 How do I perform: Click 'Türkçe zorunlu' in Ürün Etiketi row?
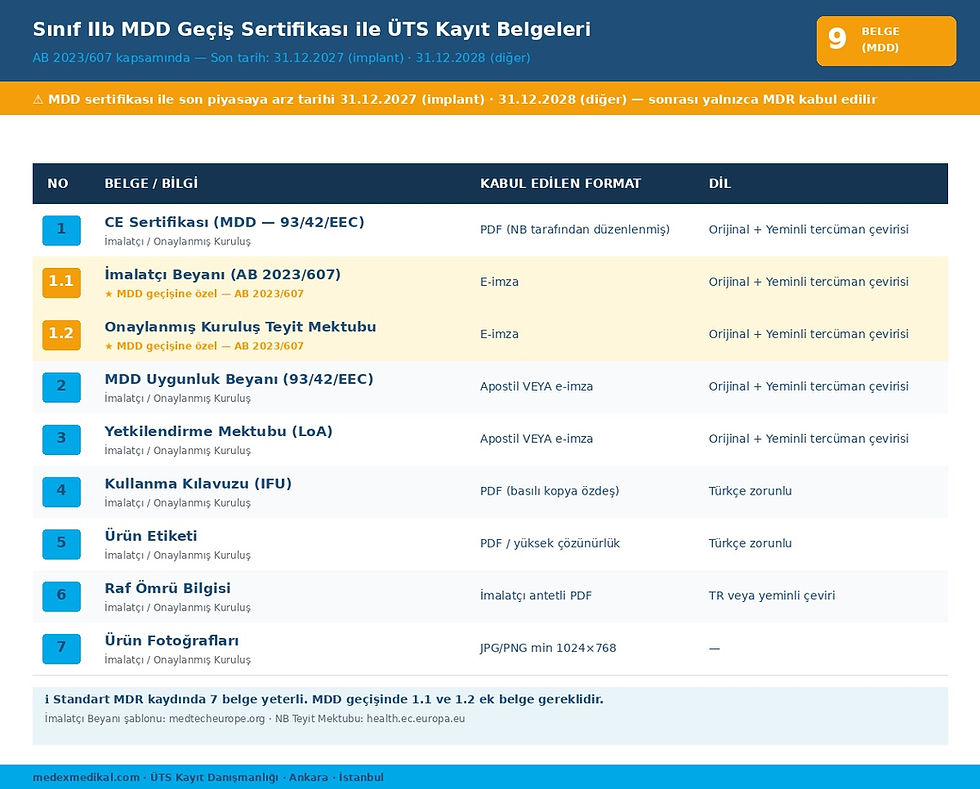(750, 543)
